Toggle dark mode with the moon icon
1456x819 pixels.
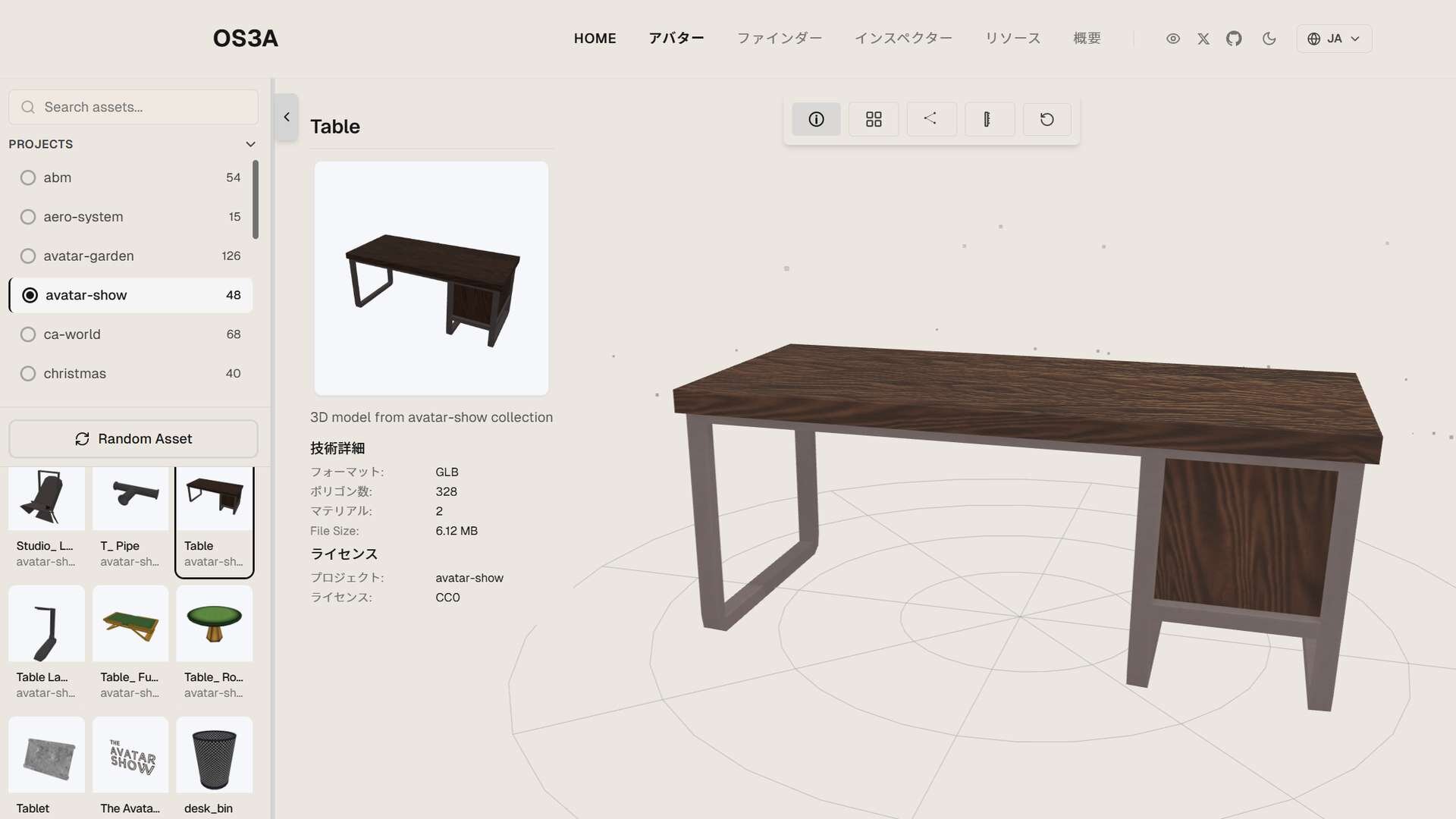click(1269, 39)
